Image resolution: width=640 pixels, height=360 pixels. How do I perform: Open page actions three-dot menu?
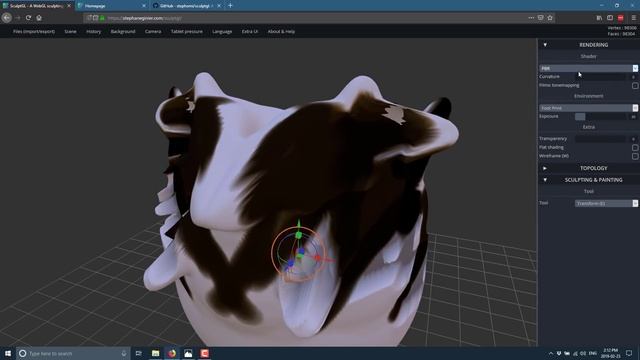tap(531, 18)
